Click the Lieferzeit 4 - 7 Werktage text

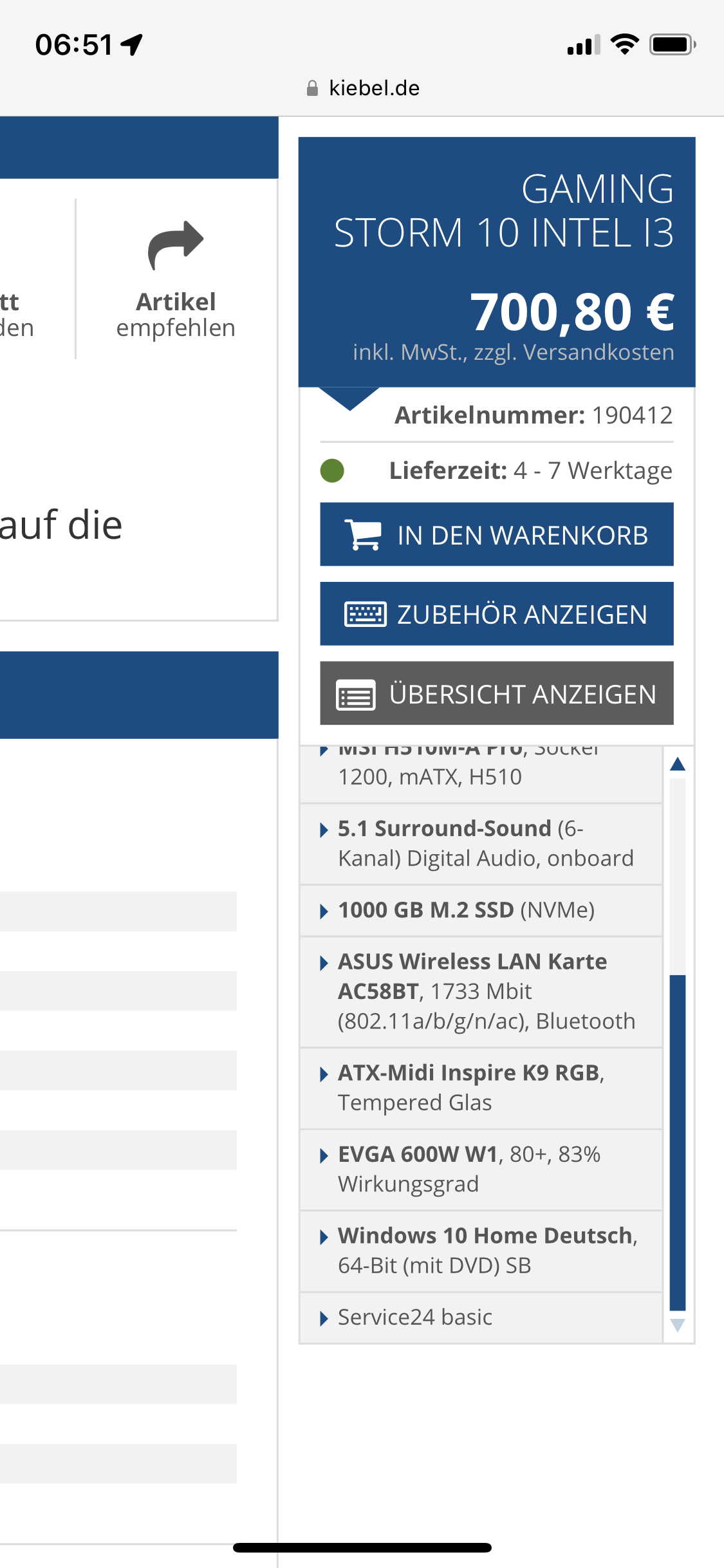pos(531,471)
